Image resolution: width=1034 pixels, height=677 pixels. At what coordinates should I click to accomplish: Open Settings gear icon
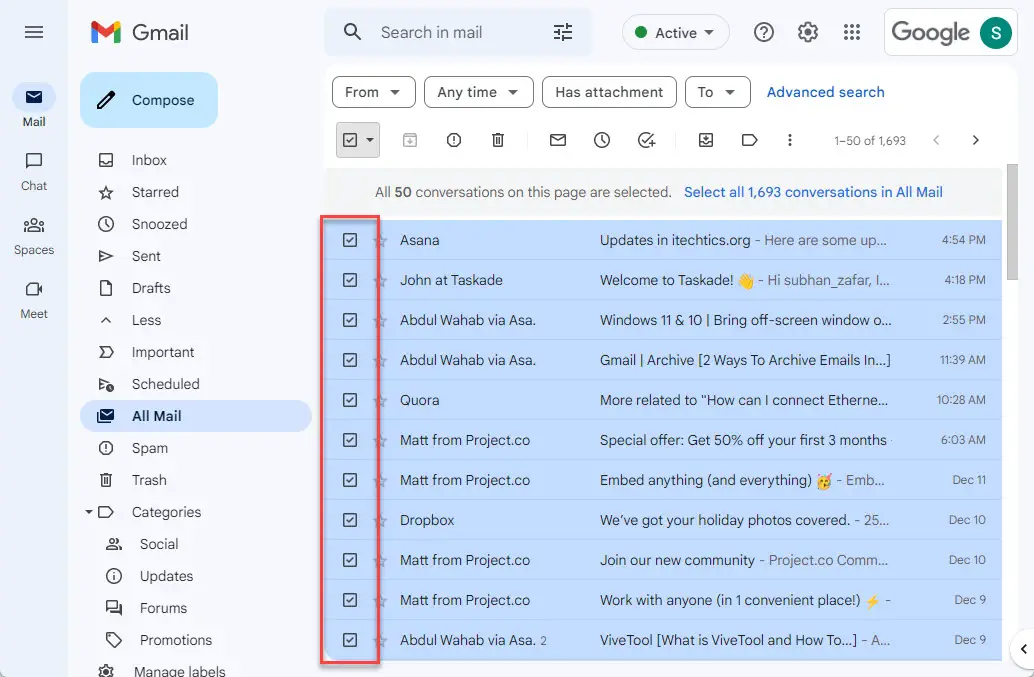tap(808, 32)
